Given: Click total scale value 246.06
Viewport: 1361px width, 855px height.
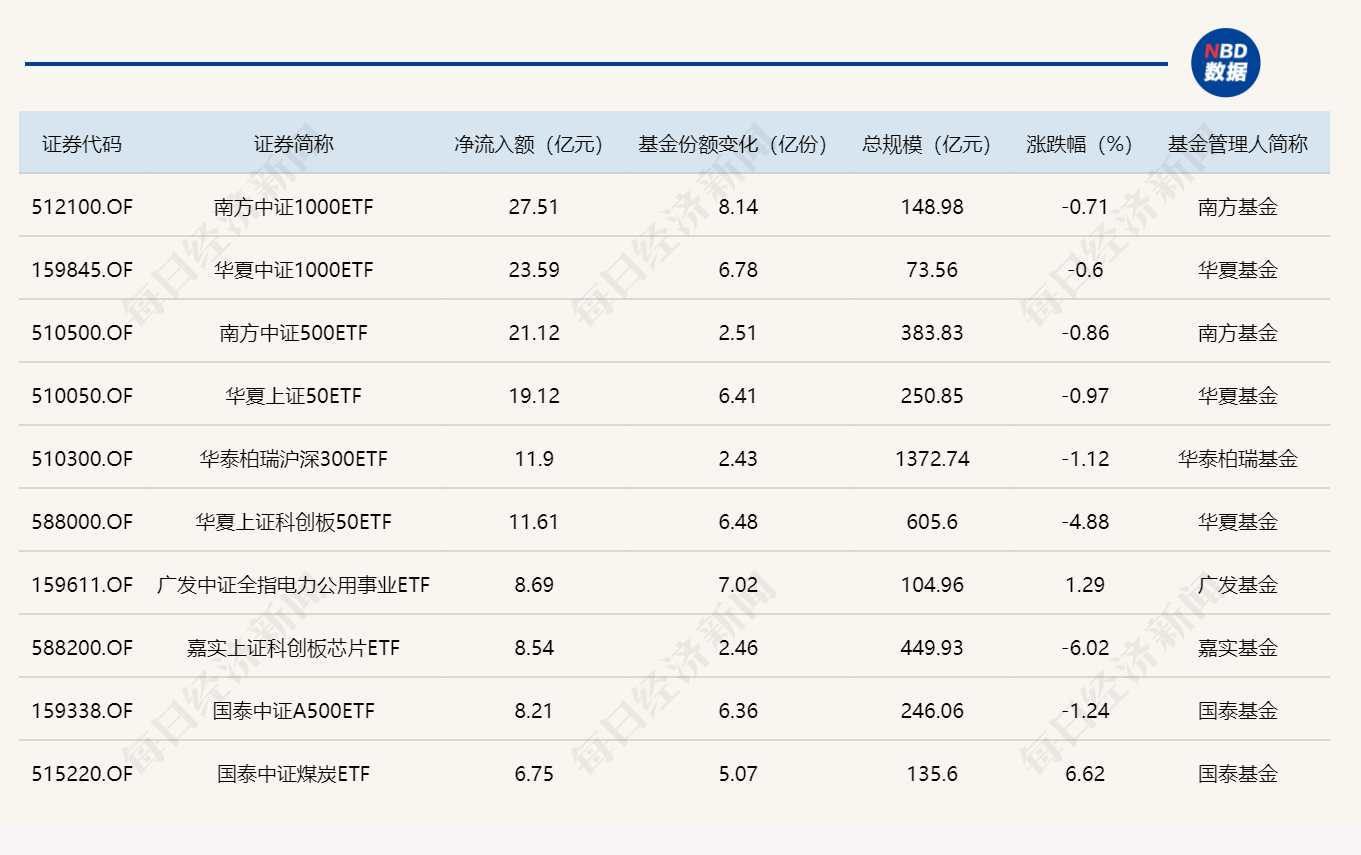Looking at the screenshot, I should [931, 711].
